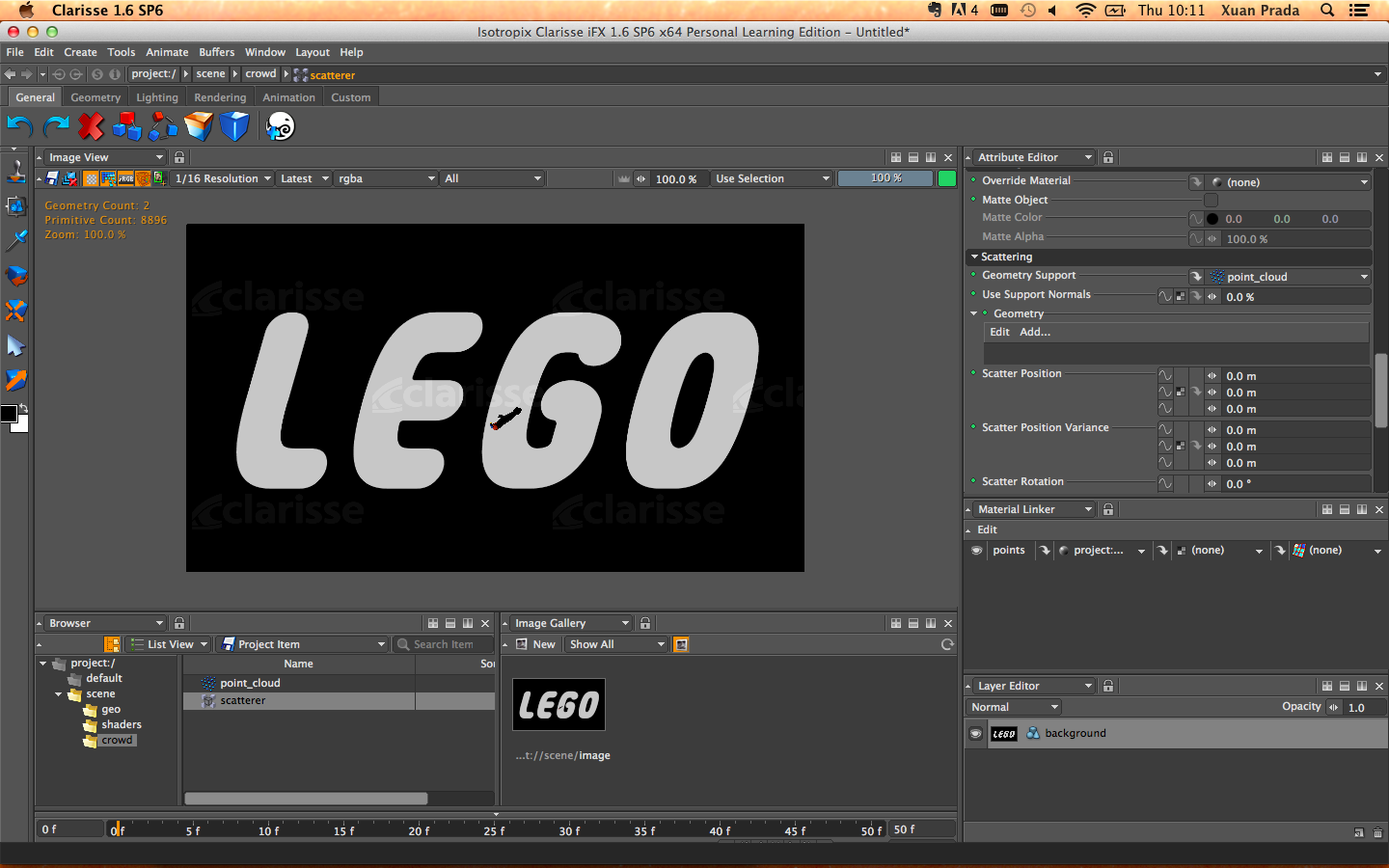
Task: Click the orange-topped cube icon
Action: pos(199,126)
